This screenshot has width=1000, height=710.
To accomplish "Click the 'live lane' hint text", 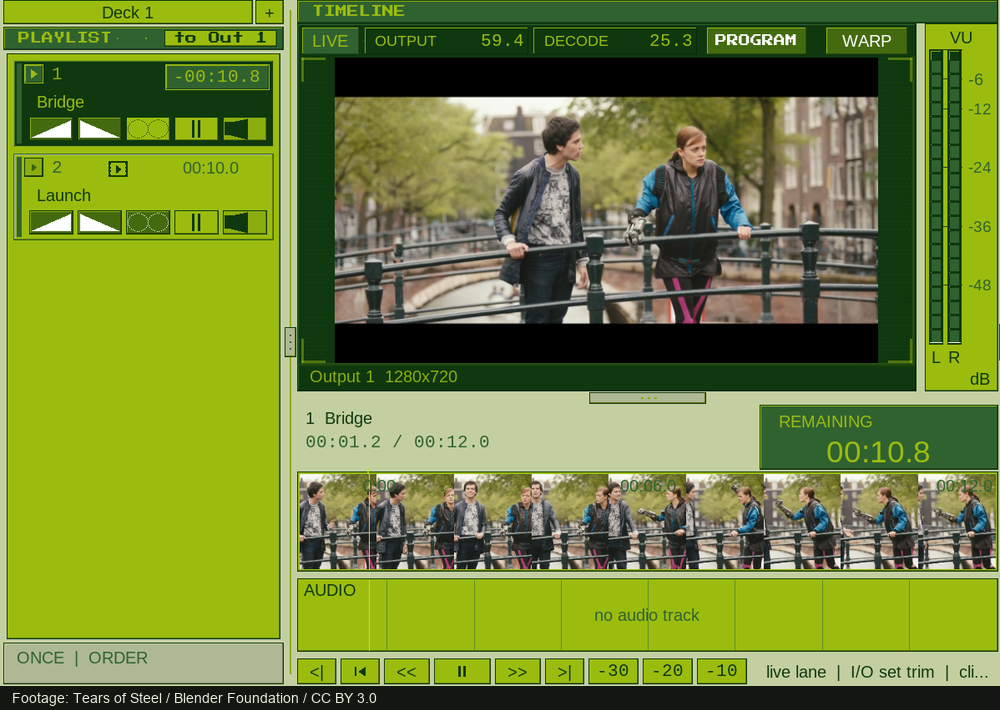I will click(x=796, y=672).
